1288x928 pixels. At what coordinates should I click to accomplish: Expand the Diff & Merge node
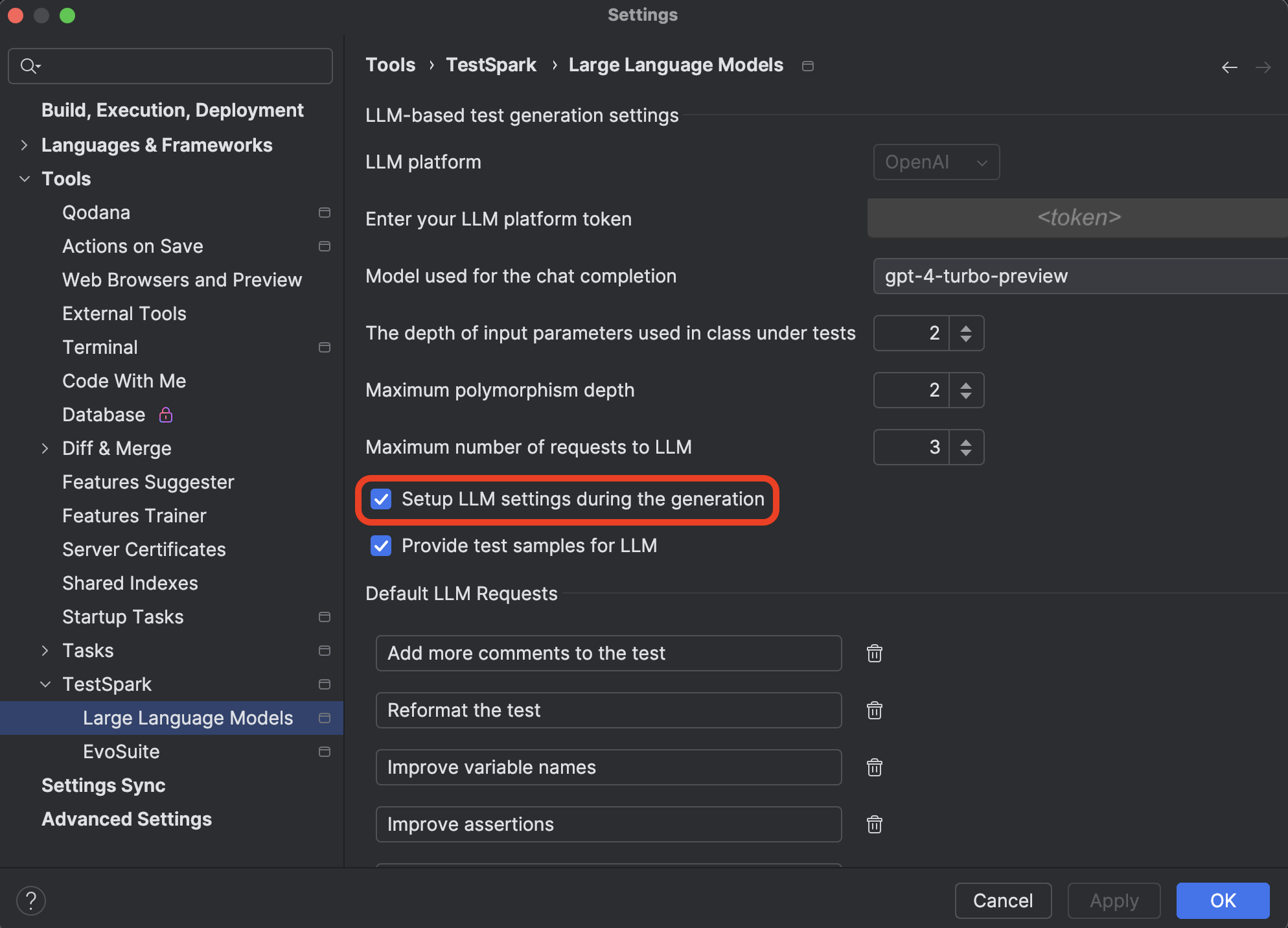[45, 448]
